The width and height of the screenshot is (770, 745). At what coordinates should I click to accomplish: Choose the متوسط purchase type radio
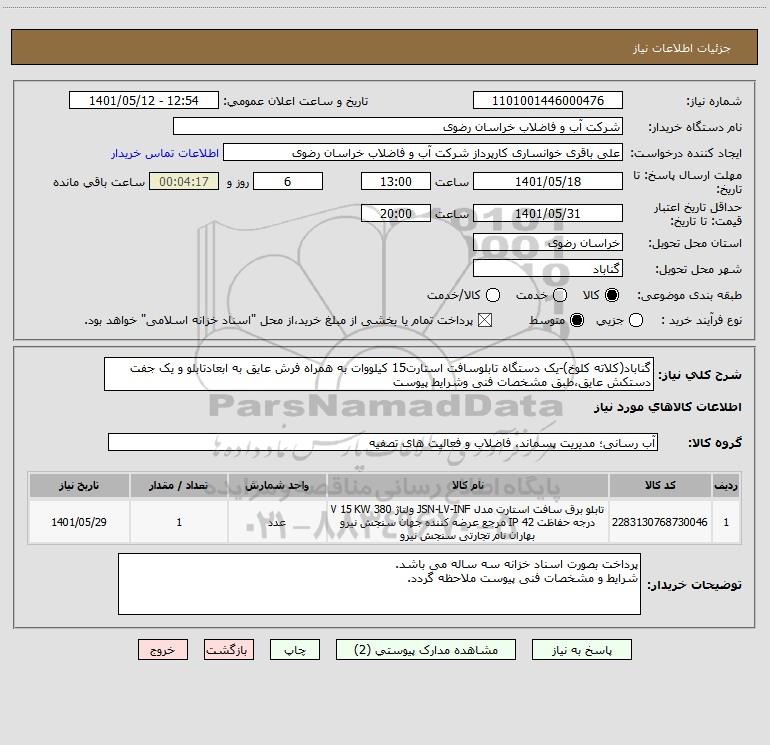[x=577, y=321]
